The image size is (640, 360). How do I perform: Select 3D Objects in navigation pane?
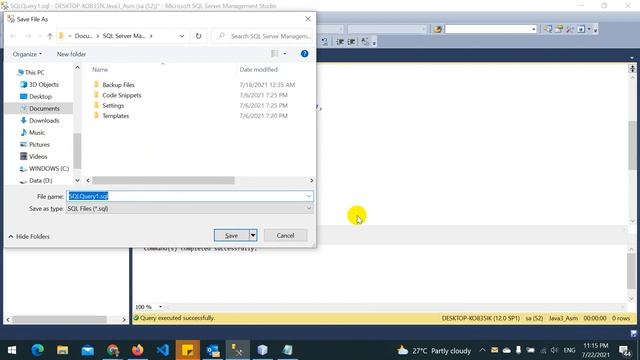point(44,84)
